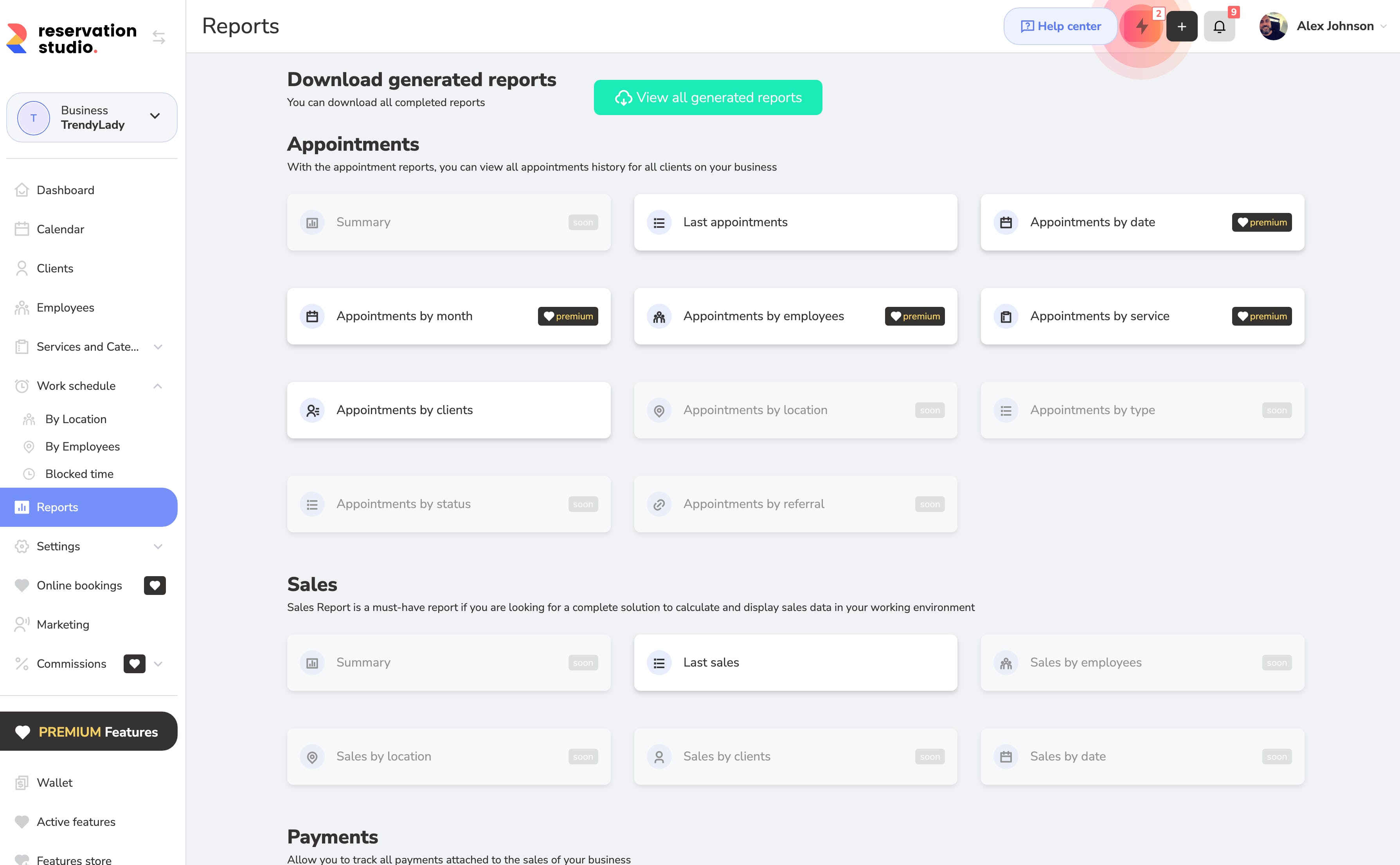The image size is (1400, 865).
Task: Go to the Employees menu item
Action: tap(65, 308)
